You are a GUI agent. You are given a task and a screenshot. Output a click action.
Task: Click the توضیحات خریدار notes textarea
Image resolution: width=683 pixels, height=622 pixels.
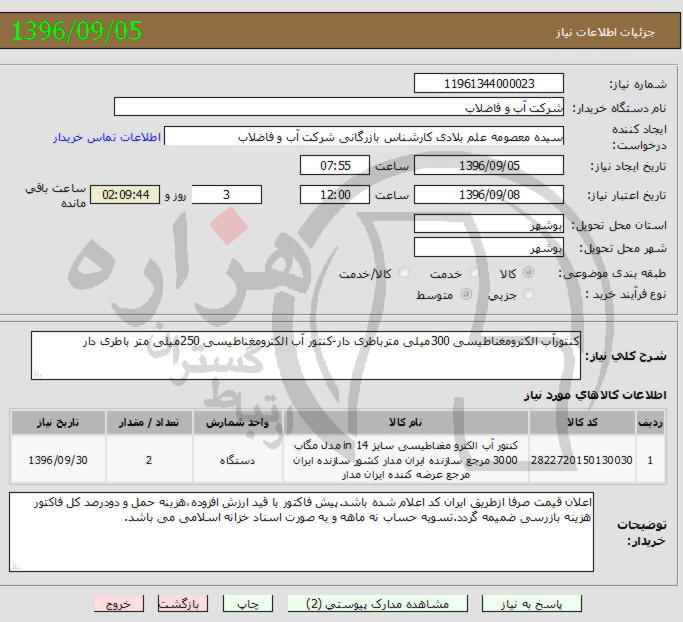click(301, 532)
